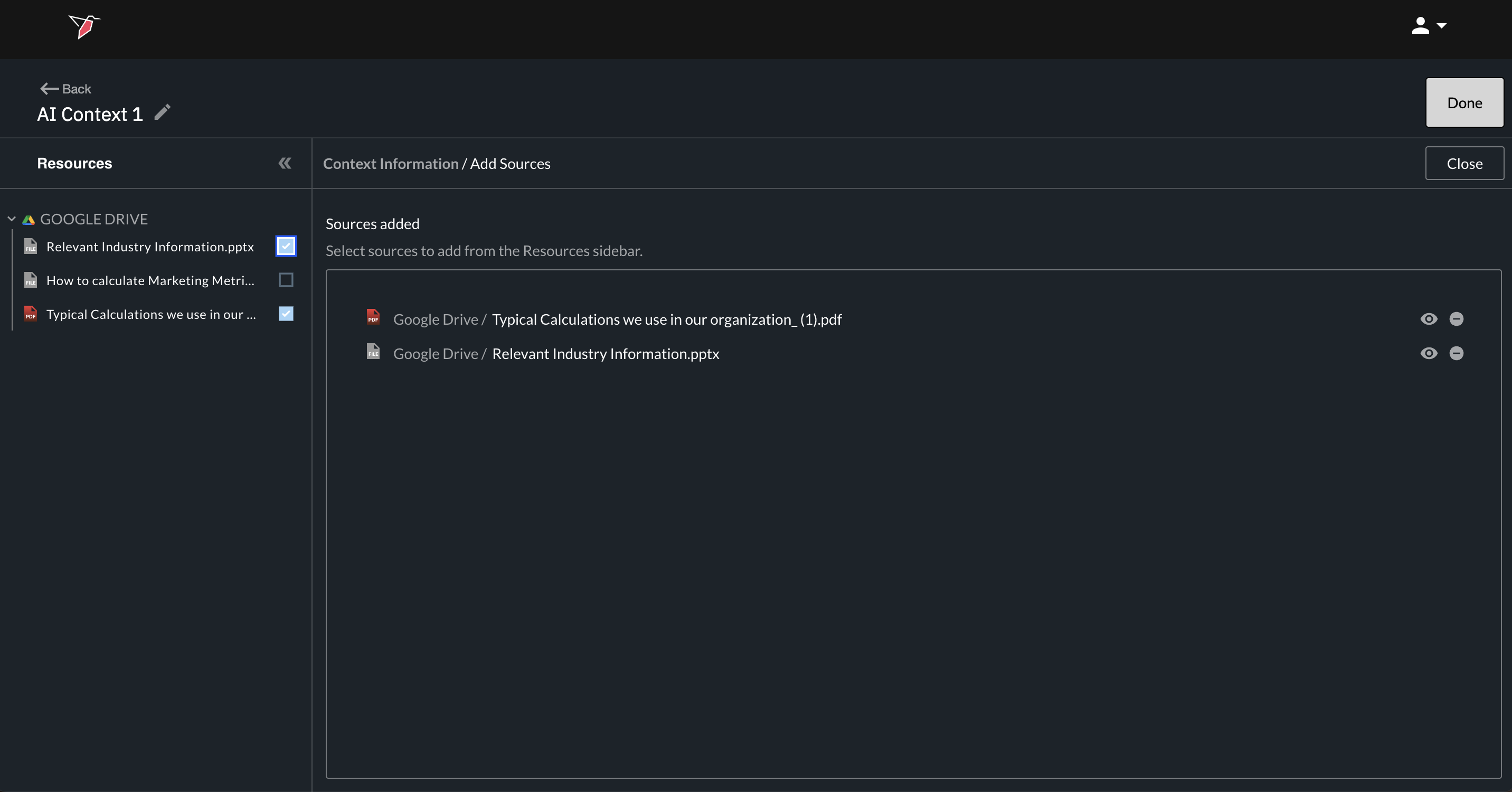1512x792 pixels.
Task: Click PDF icon of added Typical Calculations source
Action: 373,317
